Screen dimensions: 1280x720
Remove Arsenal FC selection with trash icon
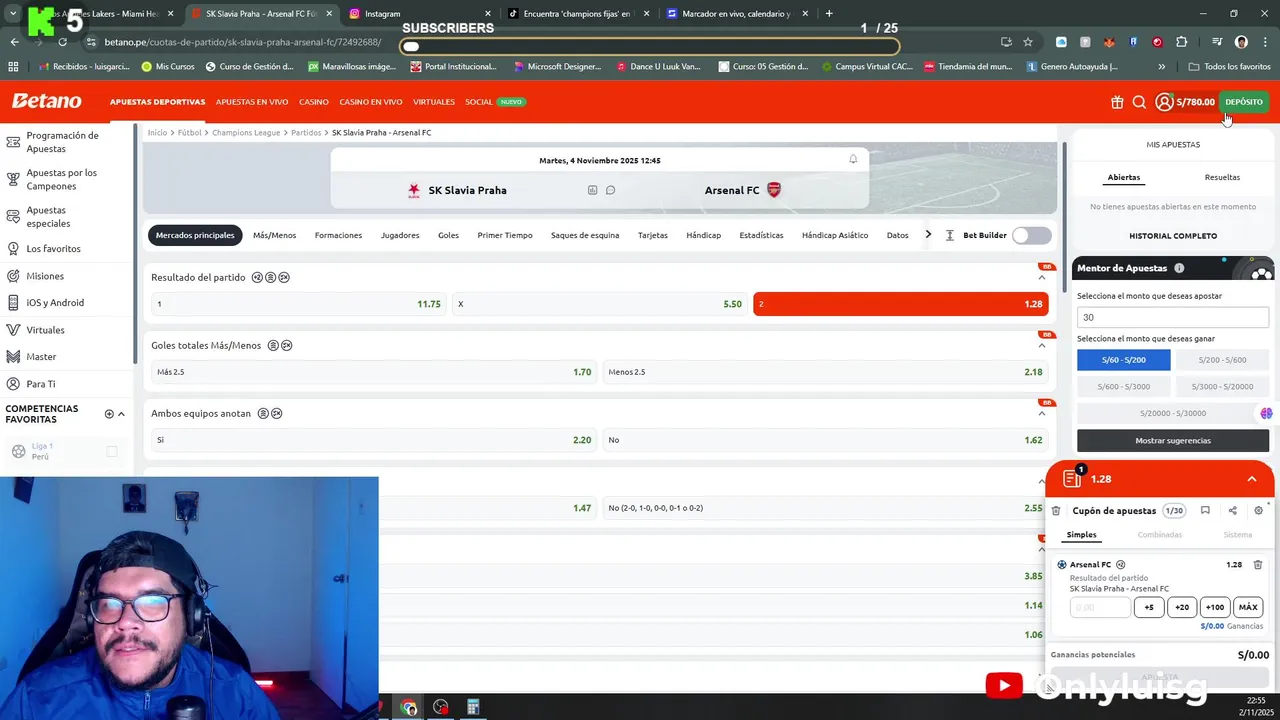tap(1258, 565)
